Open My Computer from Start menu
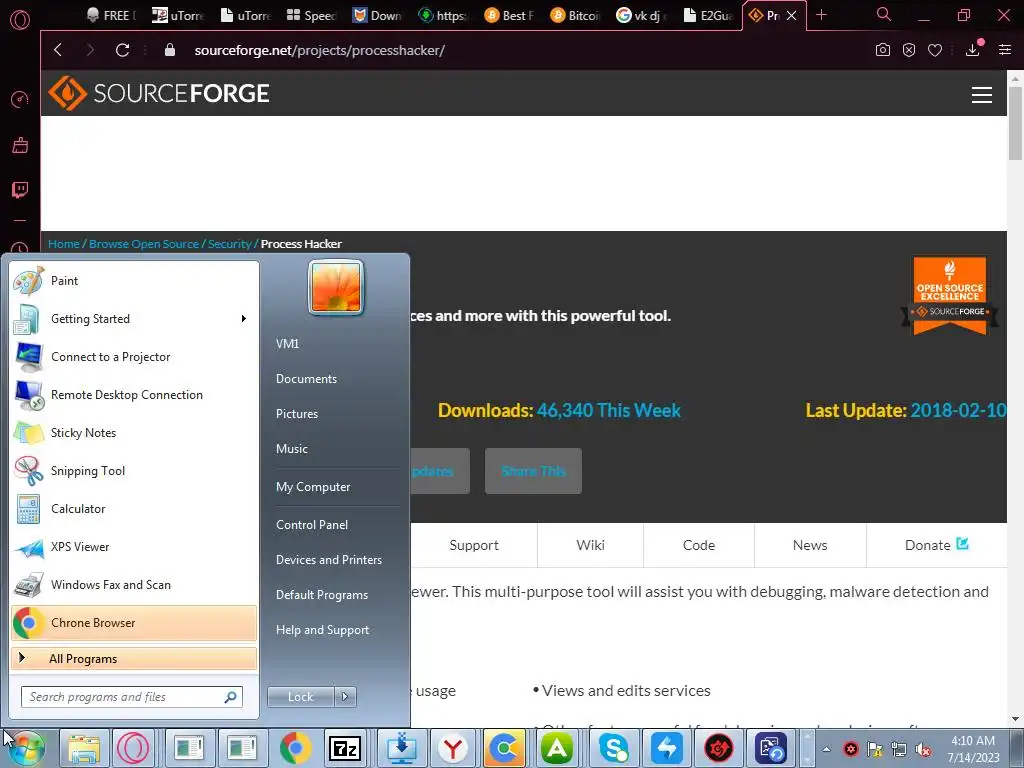The image size is (1024, 768). tap(313, 487)
